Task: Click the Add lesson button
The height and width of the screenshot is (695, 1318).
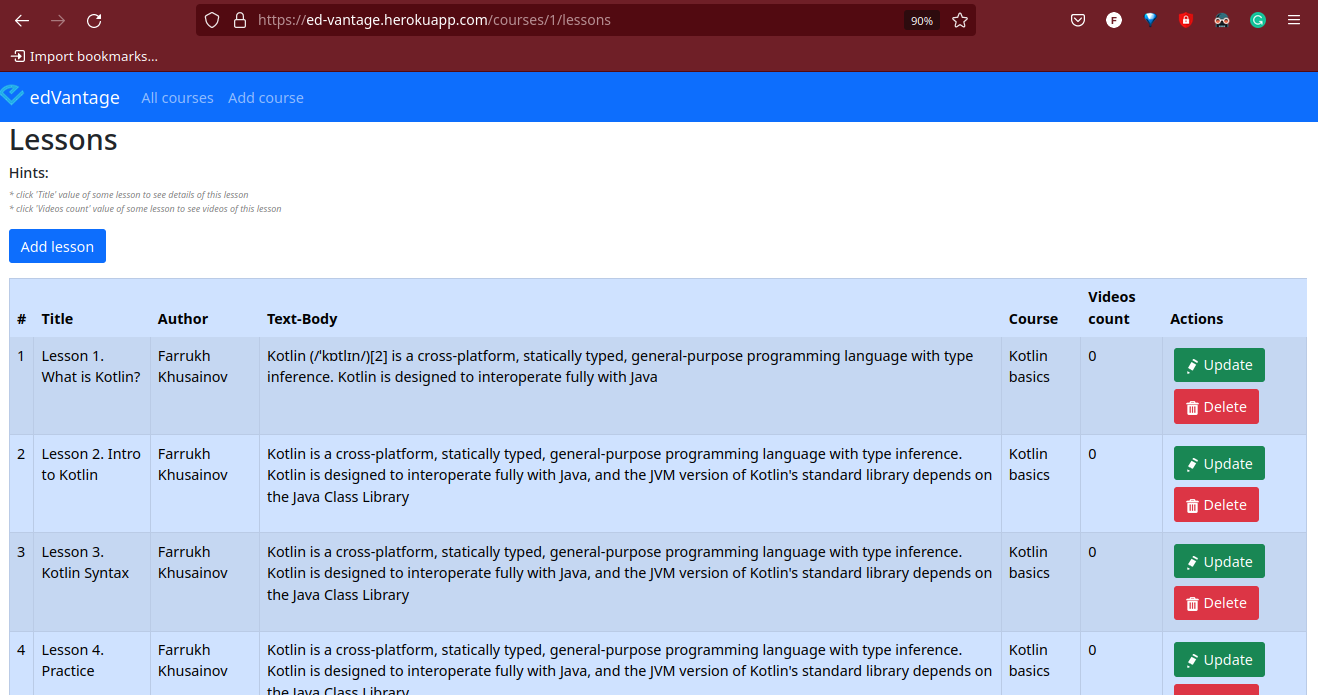Action: 57,246
